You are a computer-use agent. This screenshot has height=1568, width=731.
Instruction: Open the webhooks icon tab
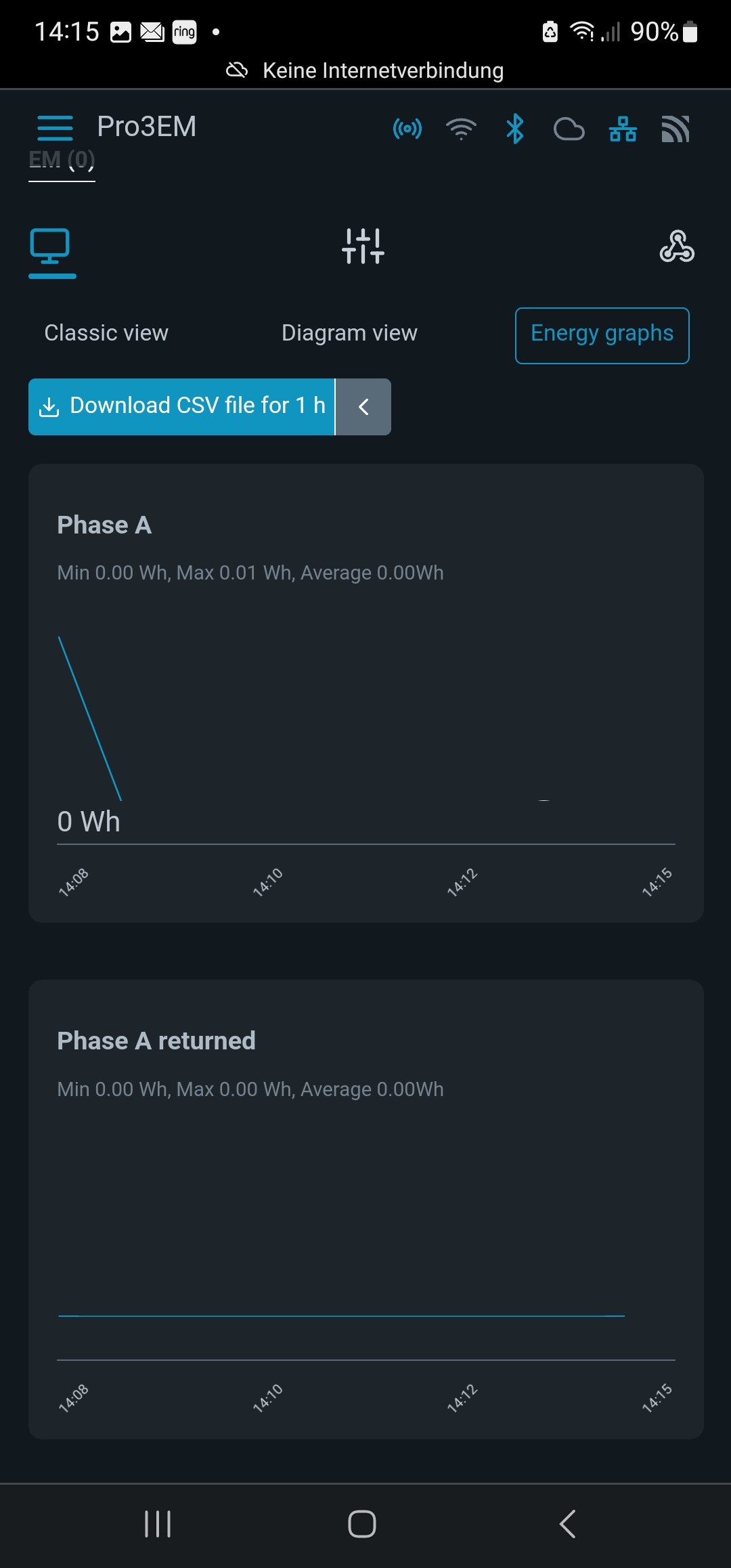tap(677, 246)
